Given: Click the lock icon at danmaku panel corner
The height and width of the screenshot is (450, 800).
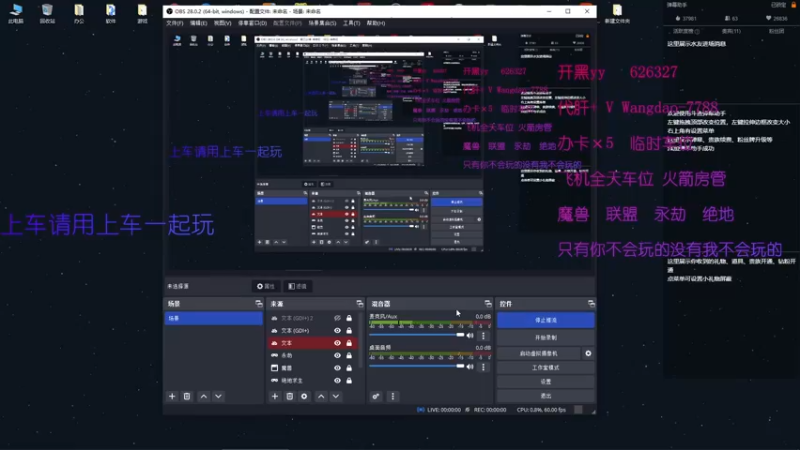Looking at the screenshot, I should (x=793, y=5).
